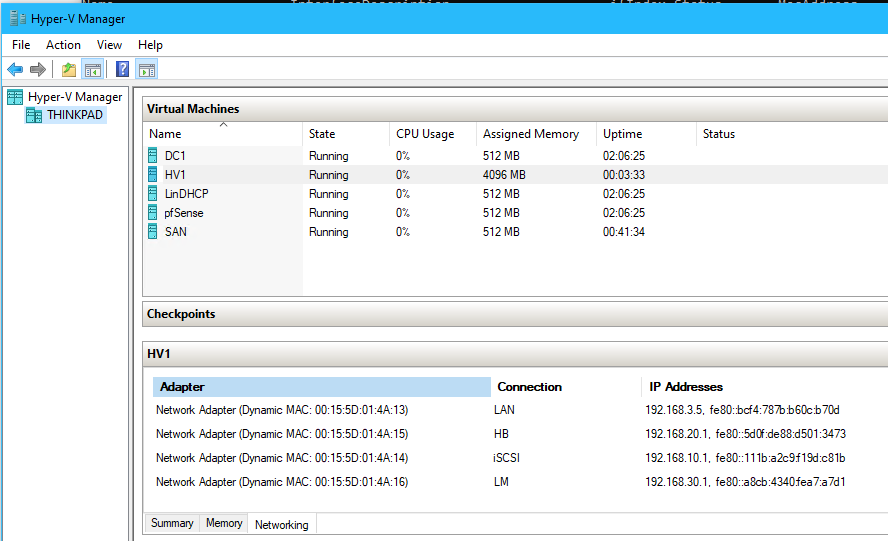Click the Hyper-V Manager tree root icon
The height and width of the screenshot is (541, 888).
coord(15,97)
